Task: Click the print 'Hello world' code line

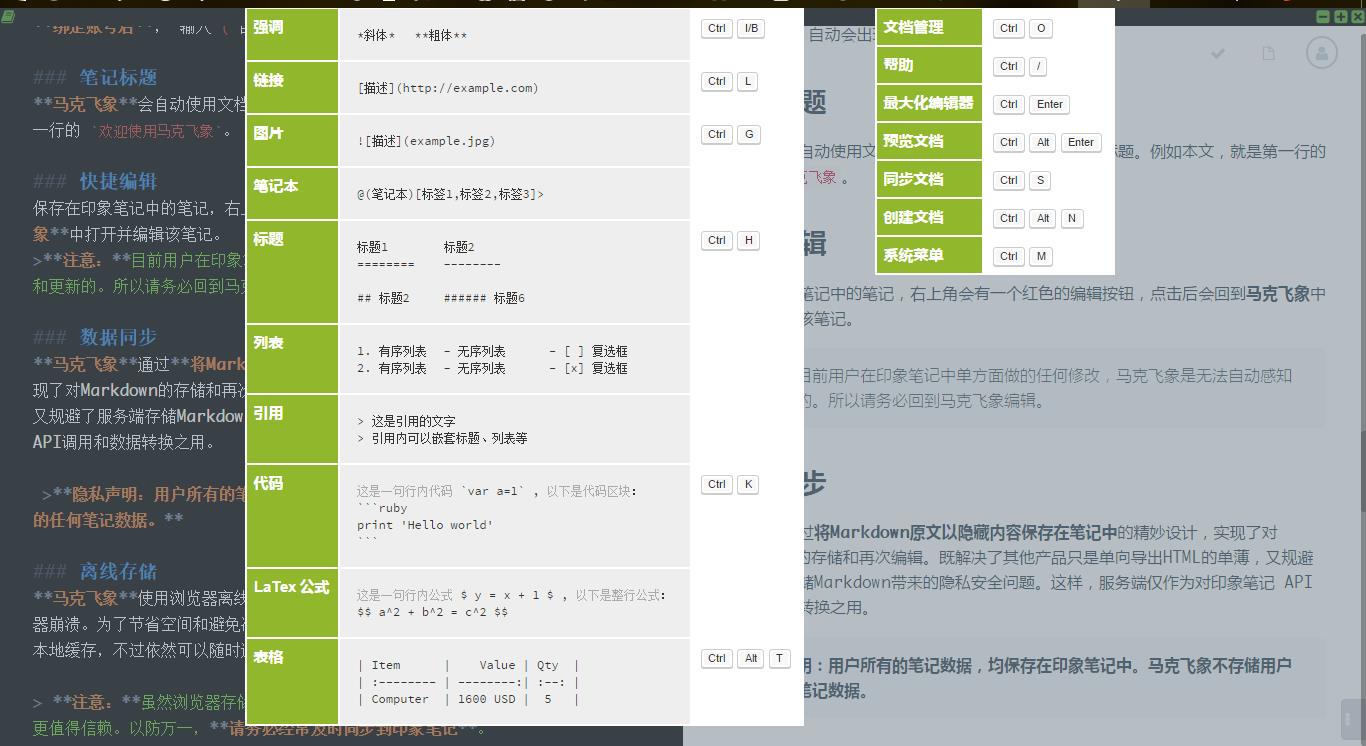Action: [425, 525]
